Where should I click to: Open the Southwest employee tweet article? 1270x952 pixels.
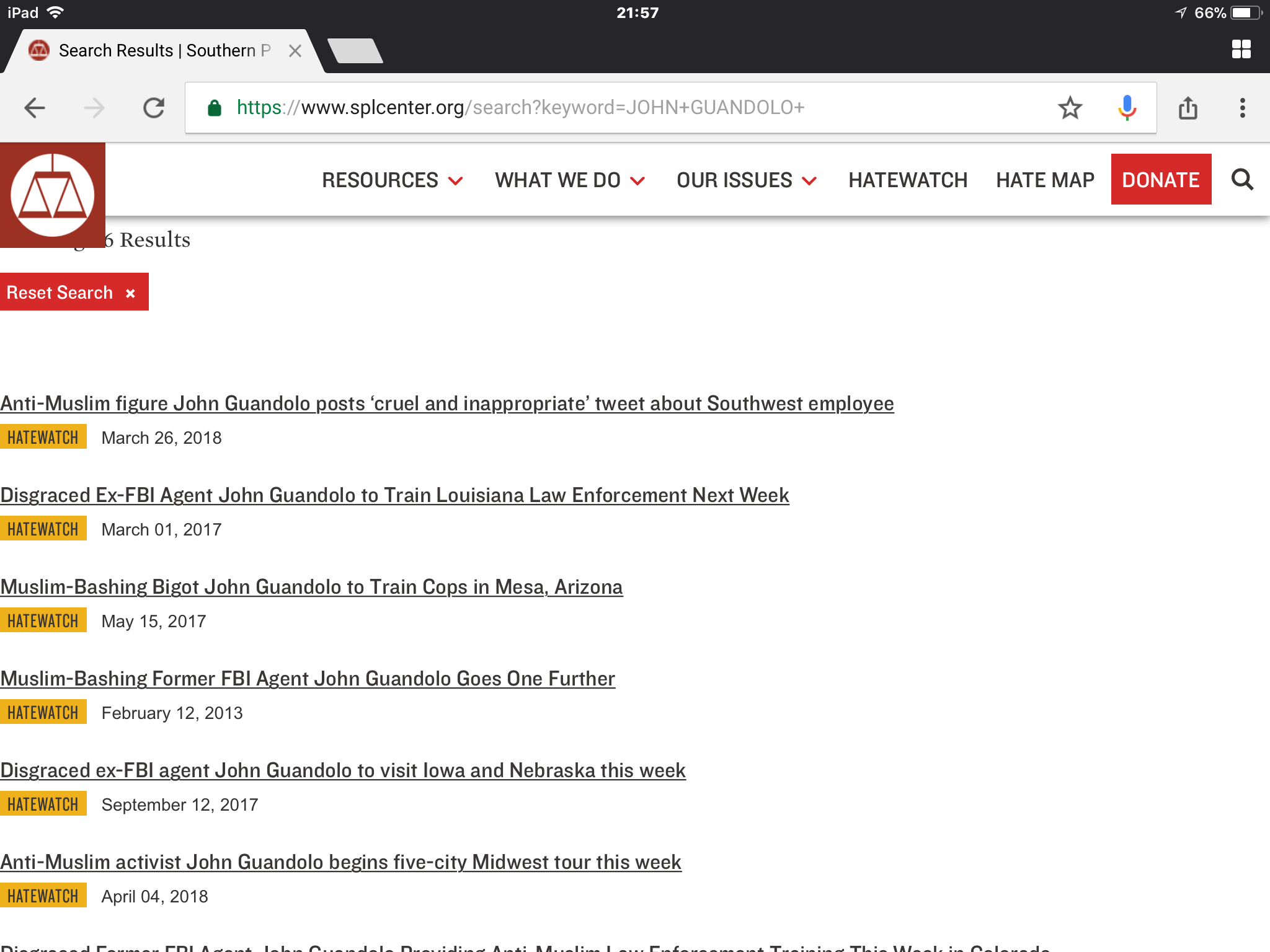[x=446, y=403]
